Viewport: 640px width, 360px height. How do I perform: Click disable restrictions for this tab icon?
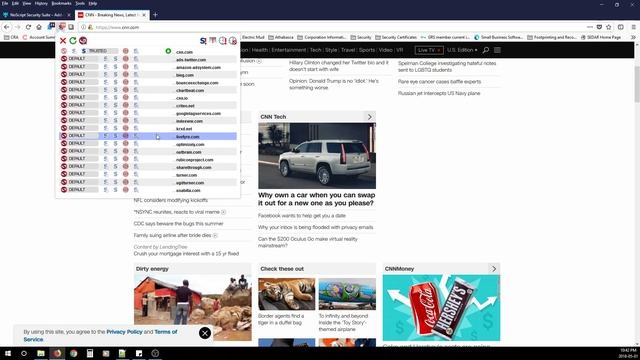[213, 40]
